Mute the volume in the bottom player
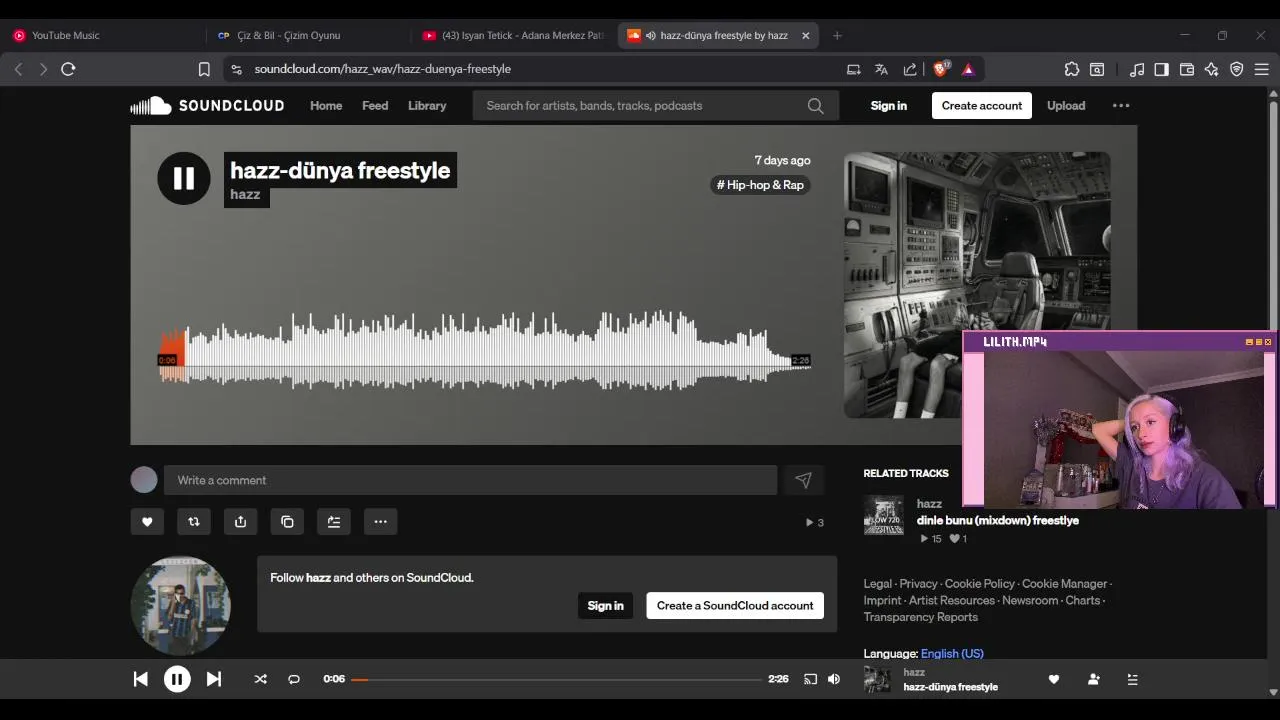Image resolution: width=1280 pixels, height=720 pixels. click(x=834, y=679)
